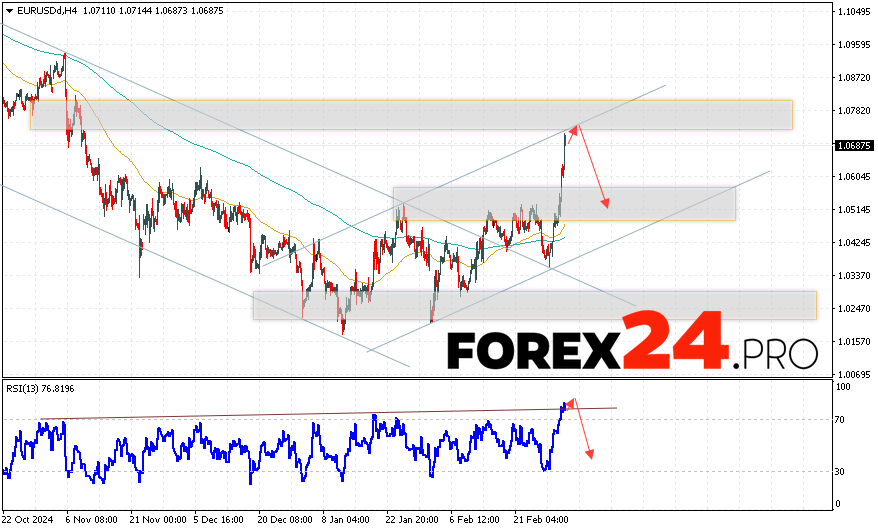Click the red down arrowhead in RSI panel

click(x=590, y=454)
